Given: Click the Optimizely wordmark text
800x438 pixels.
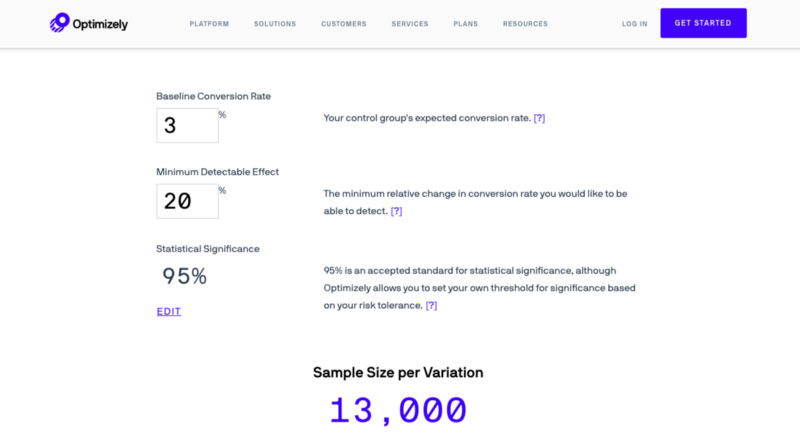Looking at the screenshot, I should 100,24.
